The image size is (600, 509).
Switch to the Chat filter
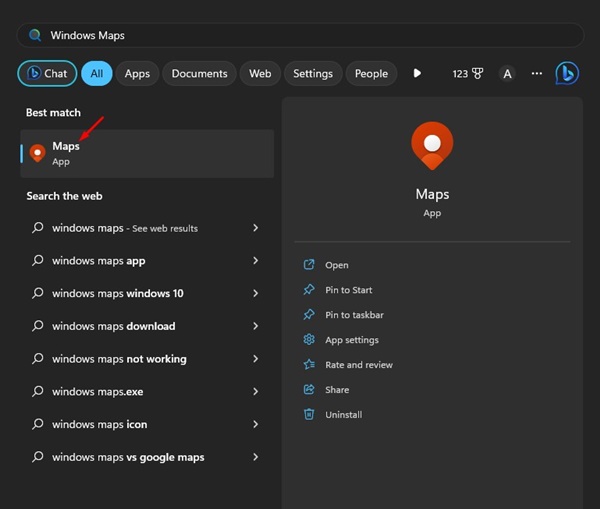47,73
